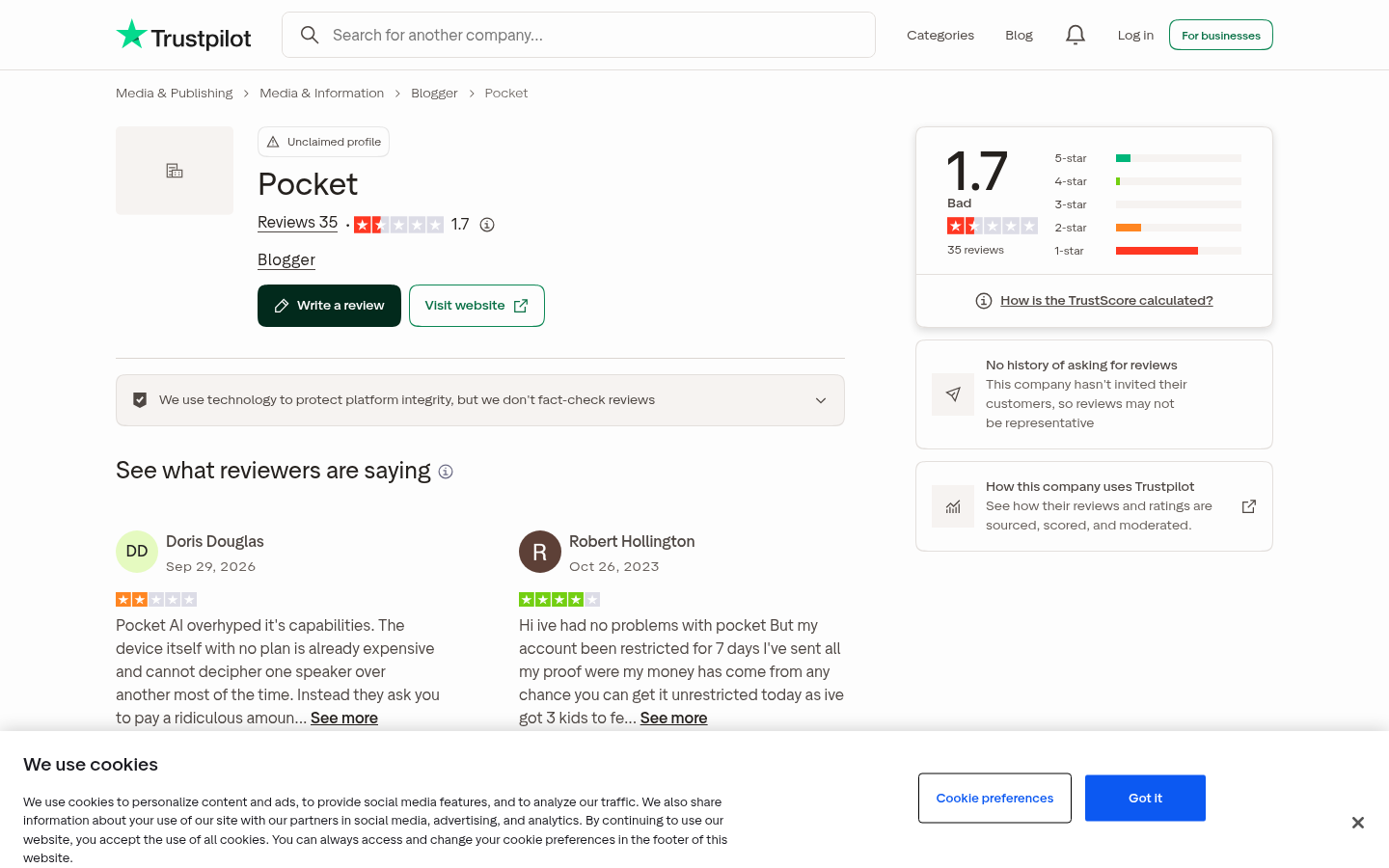
Task: Close the cookie banner with X
Action: tap(1358, 823)
